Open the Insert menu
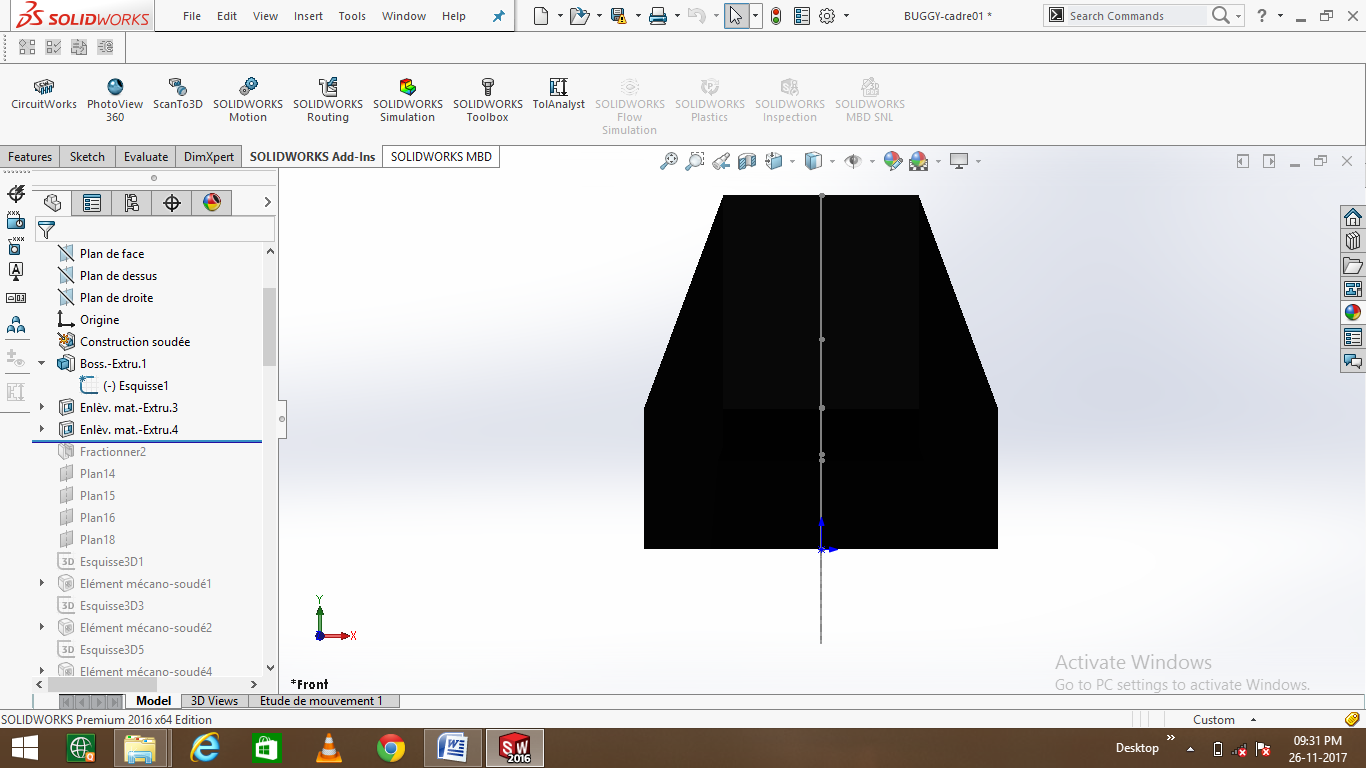The width and height of the screenshot is (1366, 768). click(x=308, y=16)
